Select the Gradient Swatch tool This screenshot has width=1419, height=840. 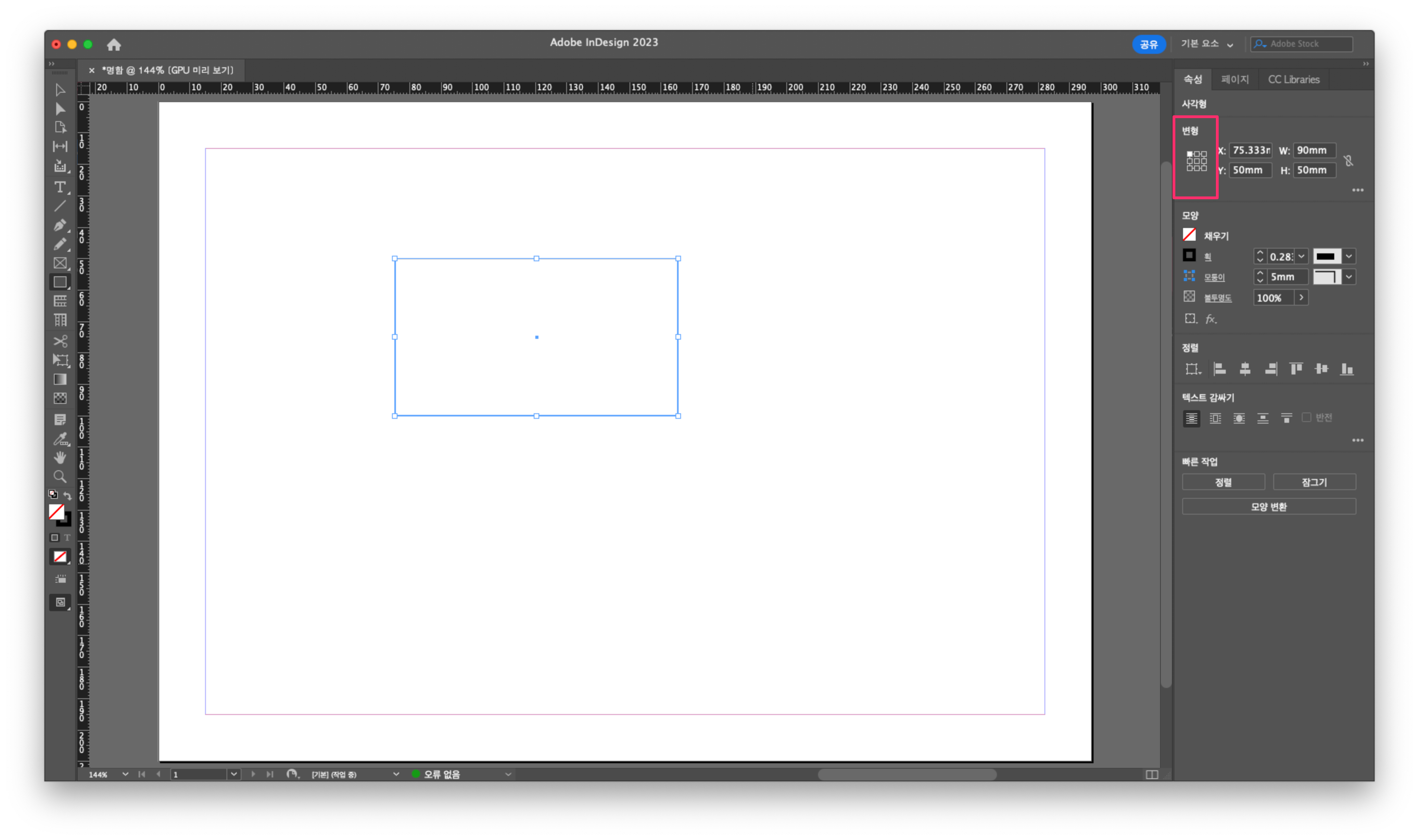click(x=60, y=380)
